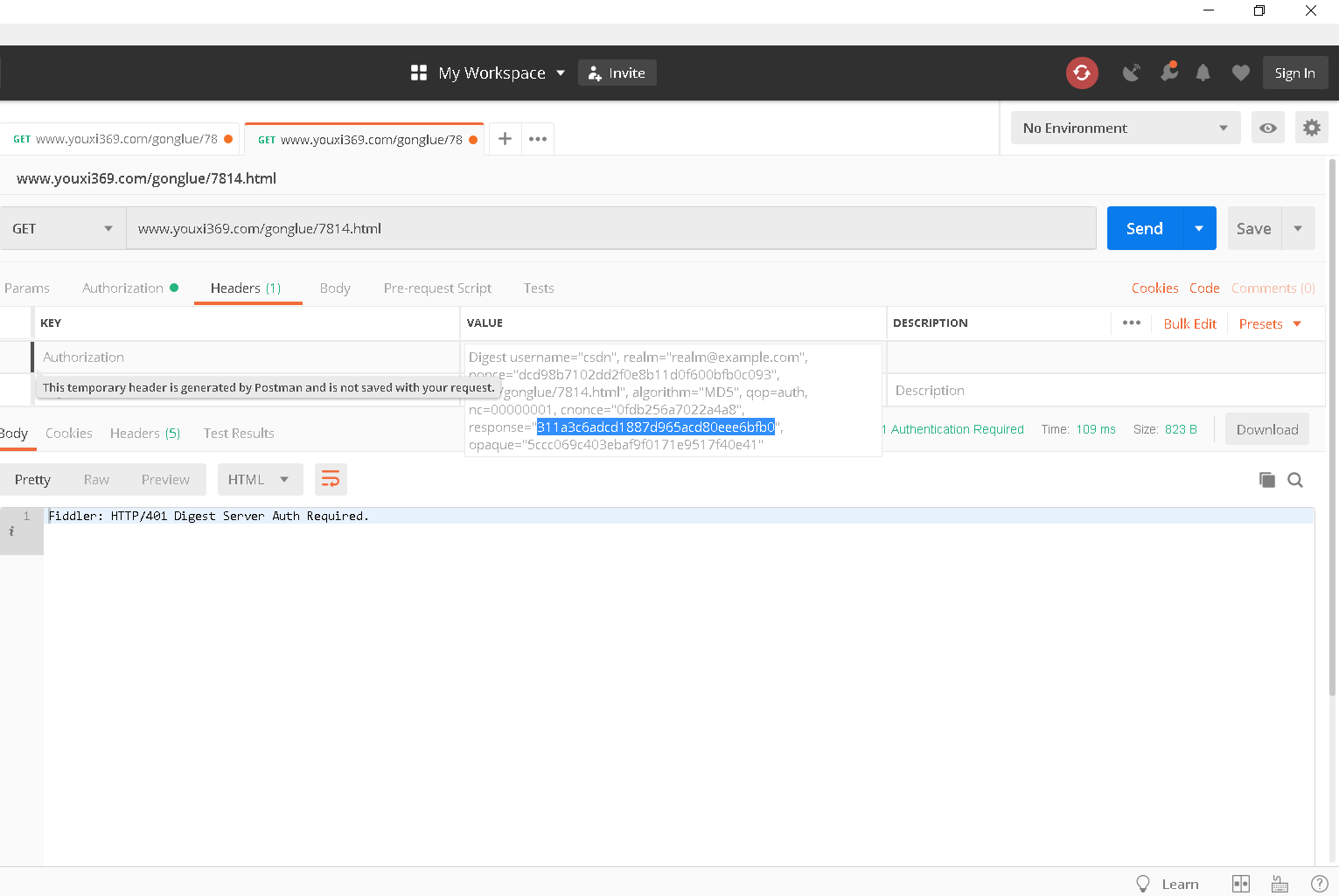Screen dimensions: 1339x896
Task: Open the notifications bell
Action: 1203,73
